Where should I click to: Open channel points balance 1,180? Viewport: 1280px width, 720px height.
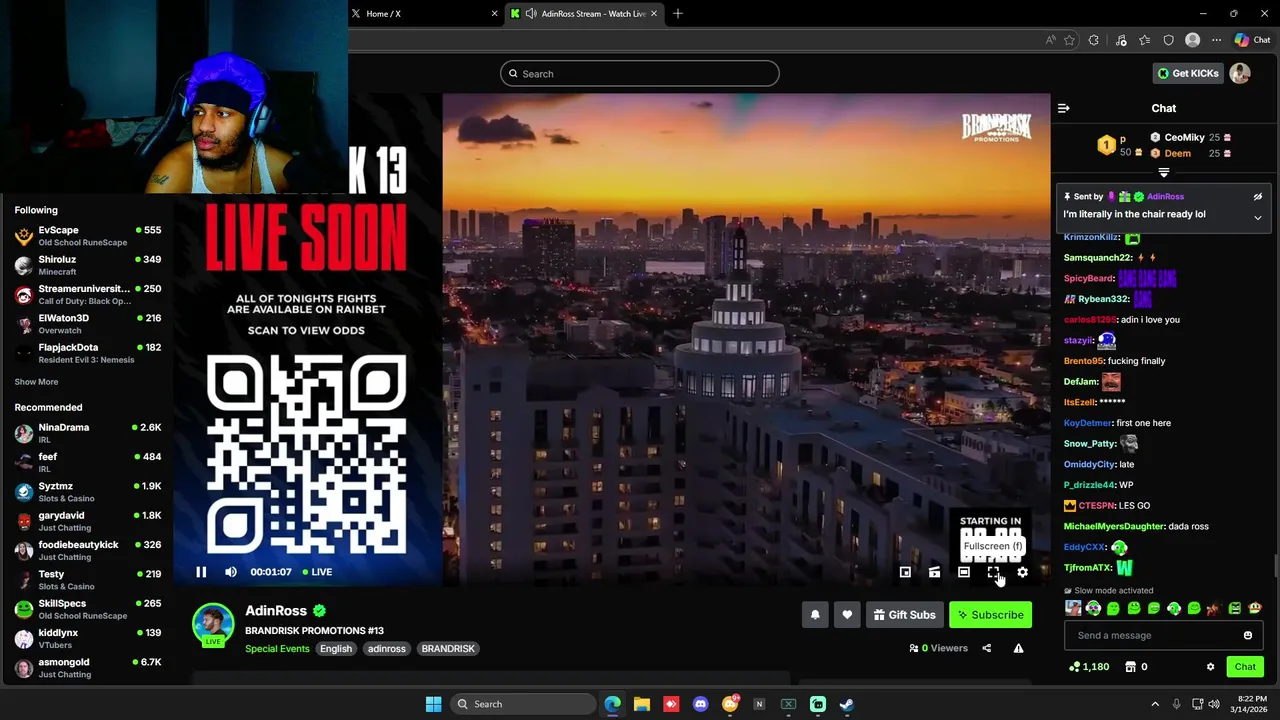pyautogui.click(x=1089, y=667)
